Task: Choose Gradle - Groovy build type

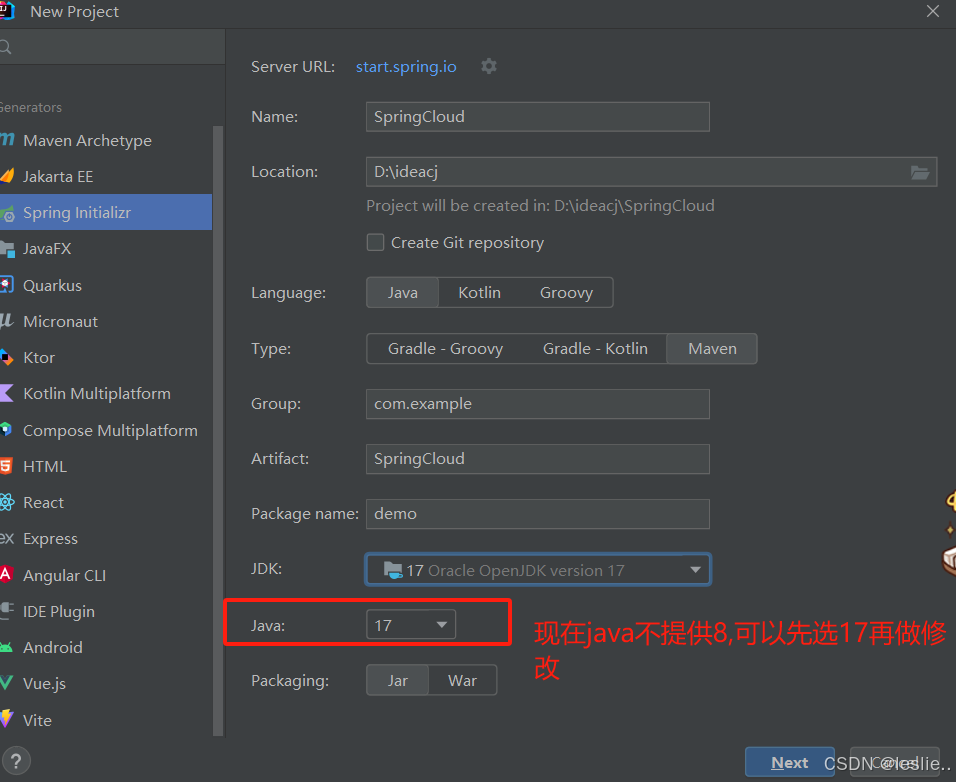Action: click(445, 349)
